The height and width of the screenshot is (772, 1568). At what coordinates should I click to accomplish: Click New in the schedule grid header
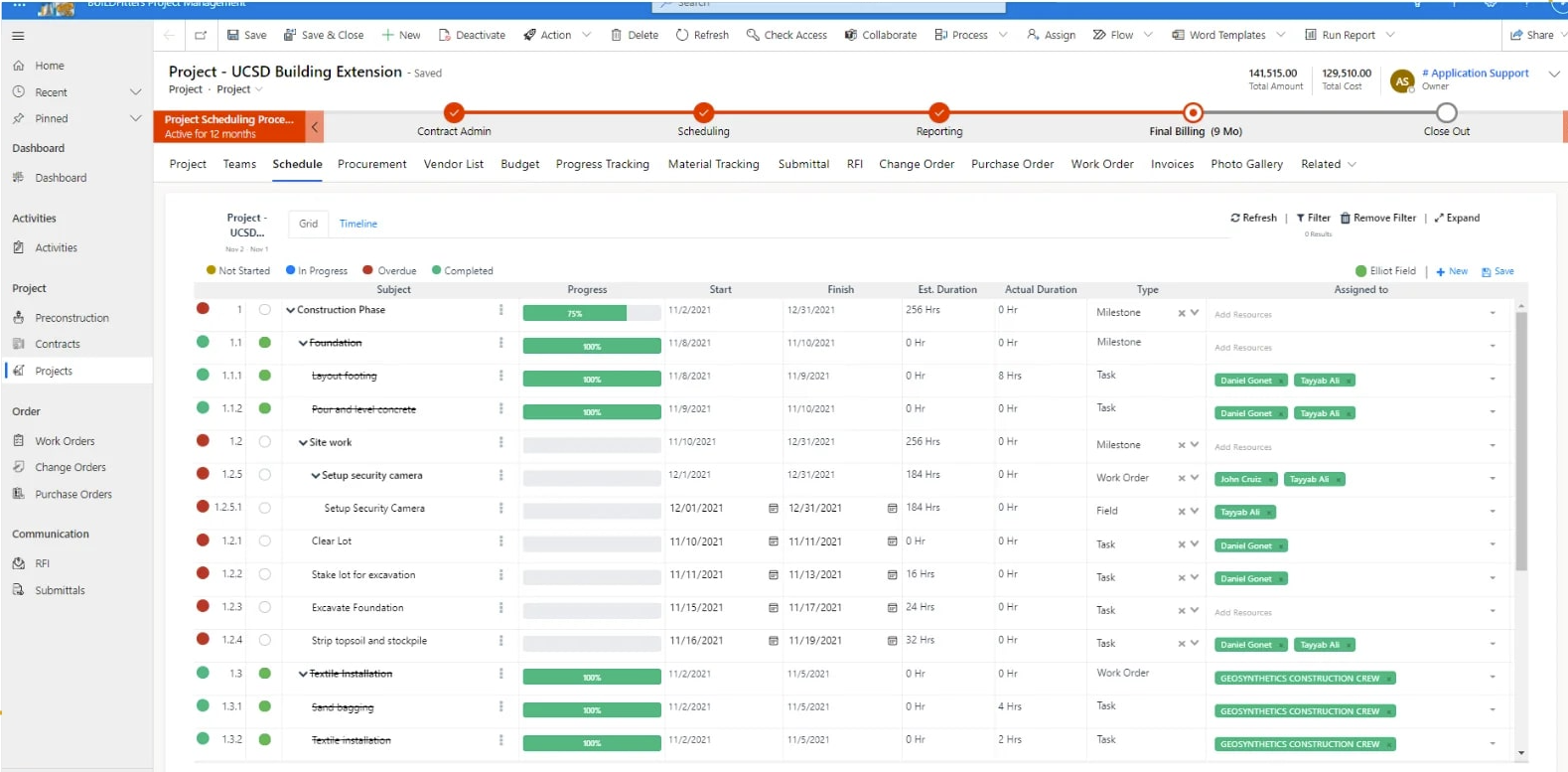(1452, 271)
